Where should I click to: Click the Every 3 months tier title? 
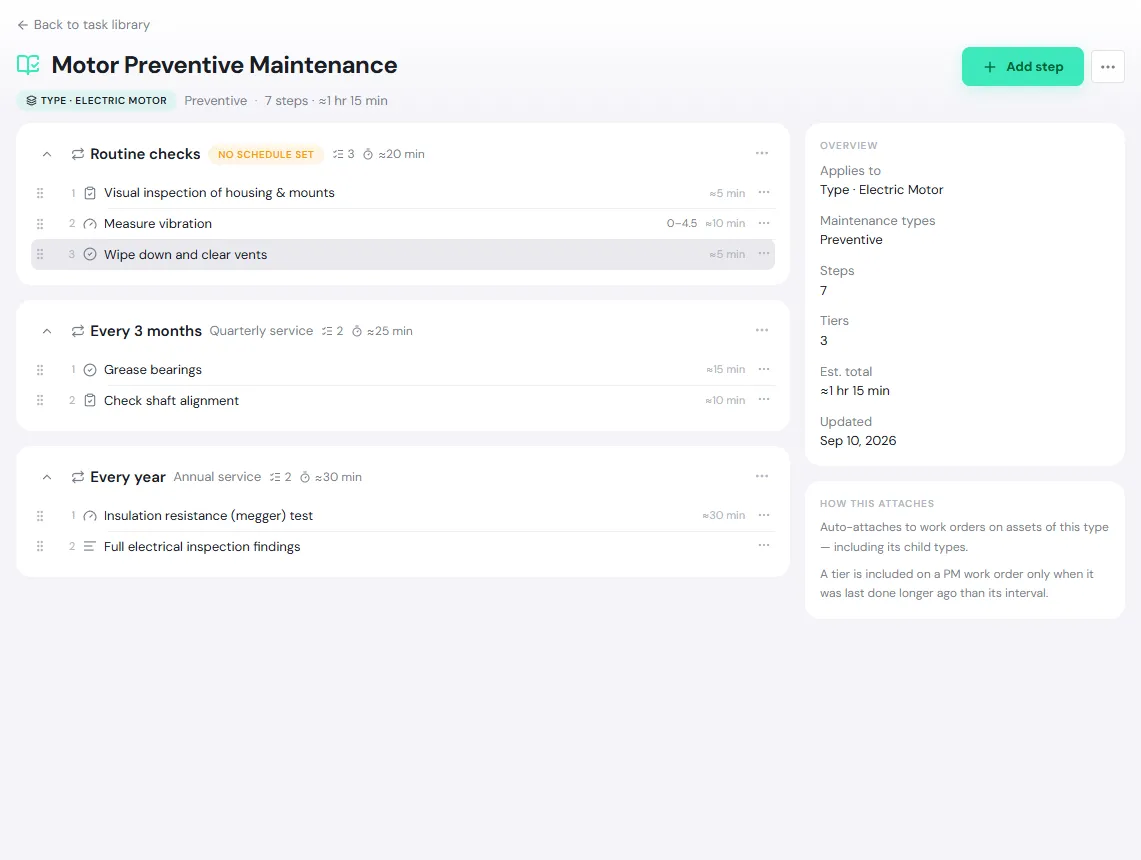[146, 331]
